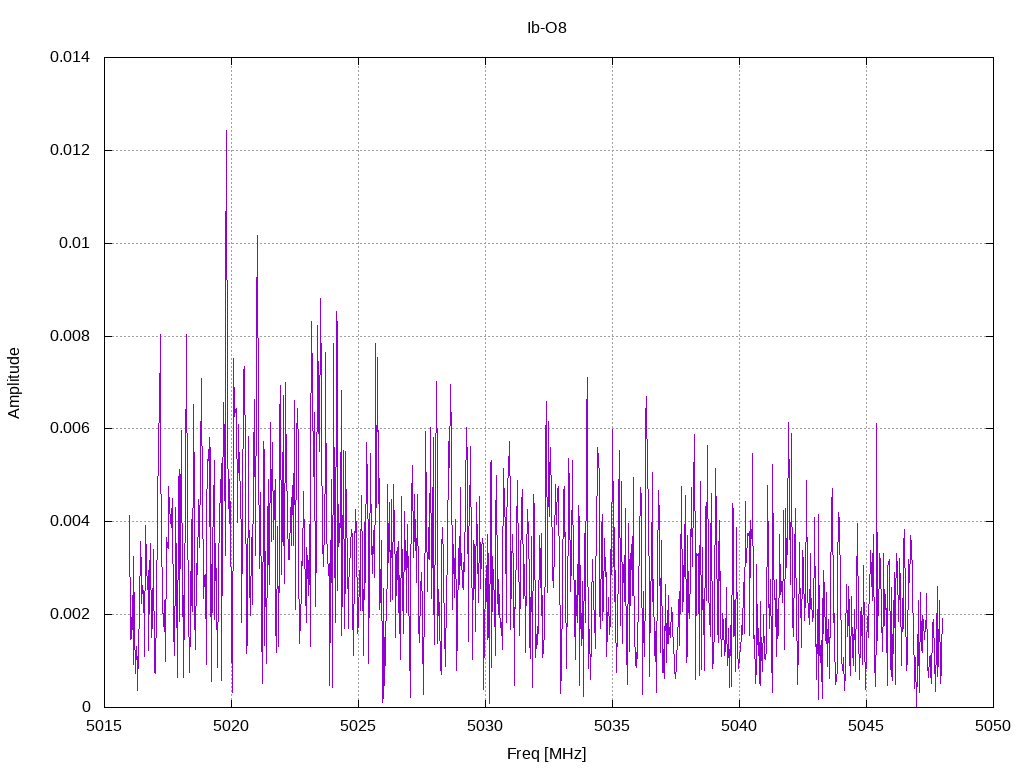Click the 0.014 y-axis tick label
Screen dimensions: 1024x768
pyautogui.click(x=70, y=57)
